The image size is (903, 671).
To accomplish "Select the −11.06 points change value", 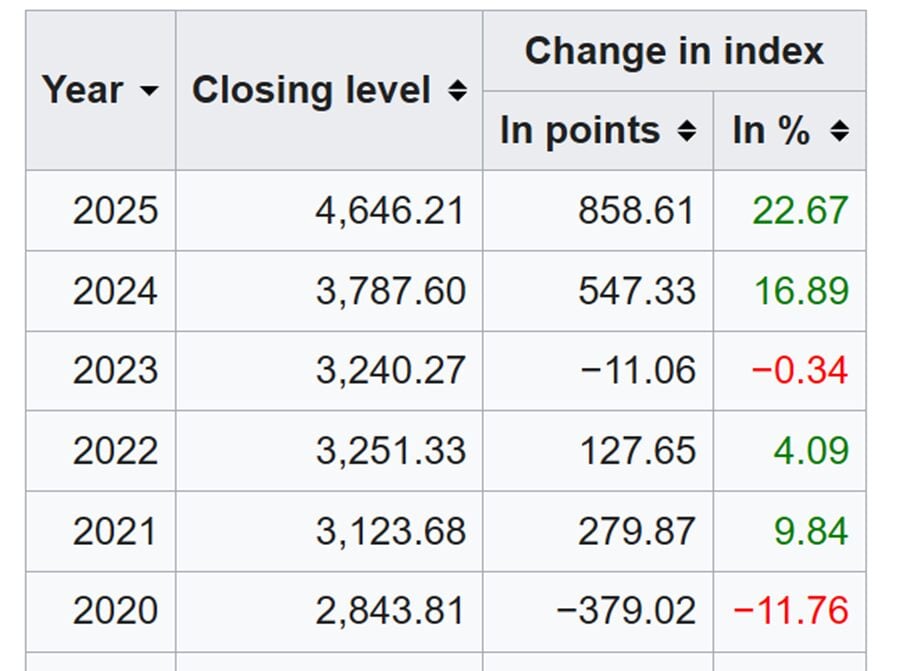I will coord(636,371).
